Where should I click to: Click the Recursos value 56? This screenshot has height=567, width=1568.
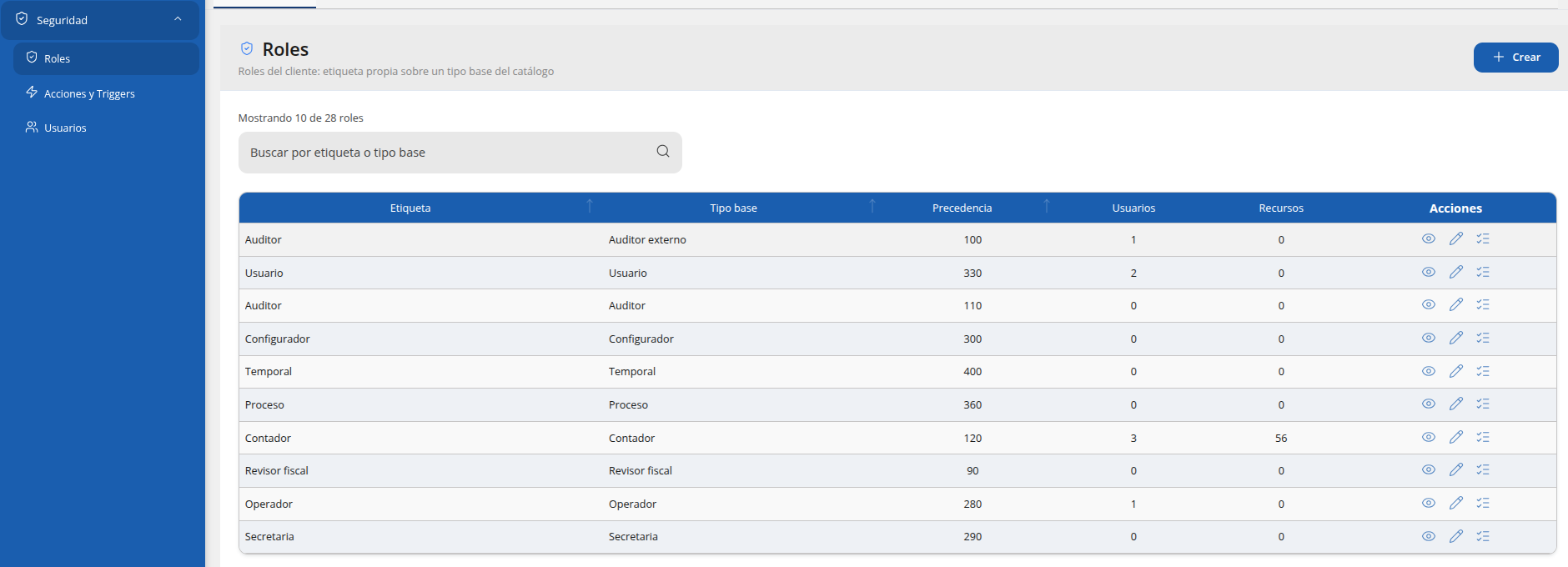1281,439
